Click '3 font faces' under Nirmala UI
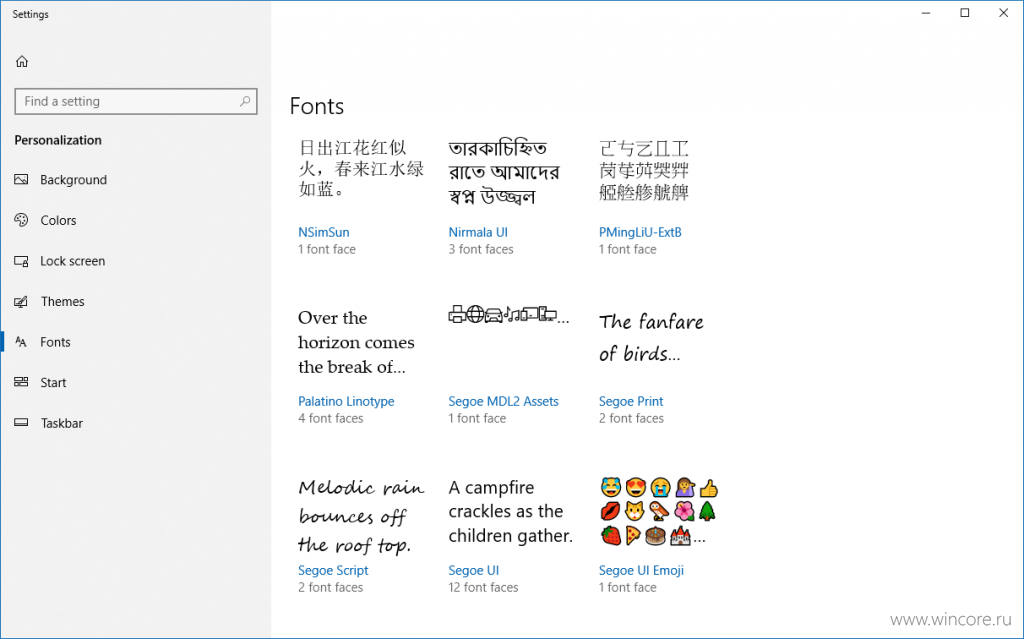The height and width of the screenshot is (639, 1024). click(481, 249)
